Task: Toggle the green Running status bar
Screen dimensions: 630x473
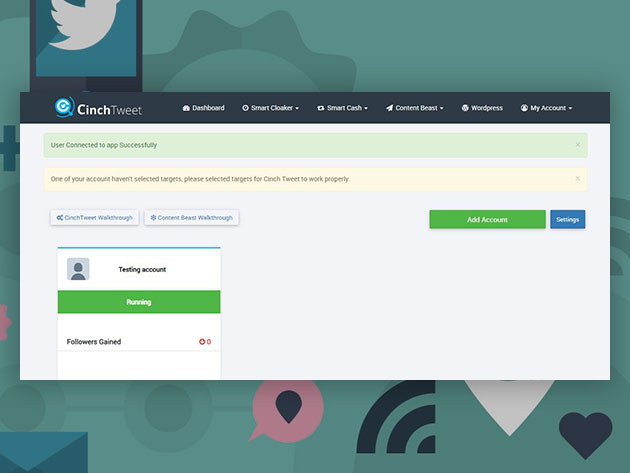Action: [x=139, y=302]
